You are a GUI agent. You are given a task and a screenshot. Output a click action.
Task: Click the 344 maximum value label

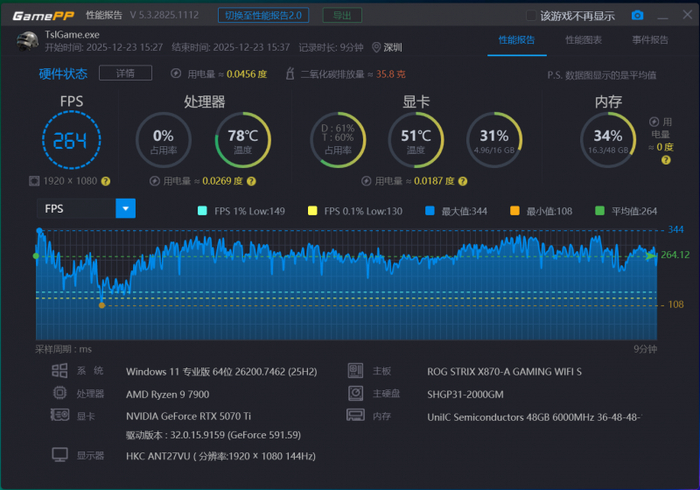pyautogui.click(x=675, y=229)
